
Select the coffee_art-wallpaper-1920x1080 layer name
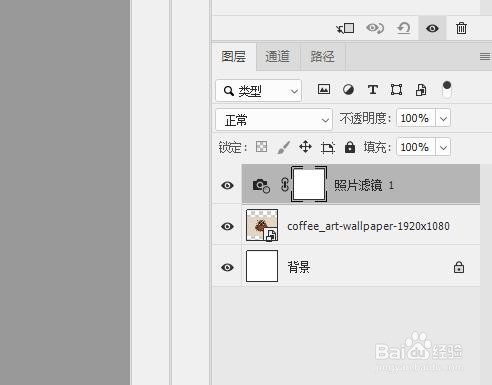click(x=368, y=226)
